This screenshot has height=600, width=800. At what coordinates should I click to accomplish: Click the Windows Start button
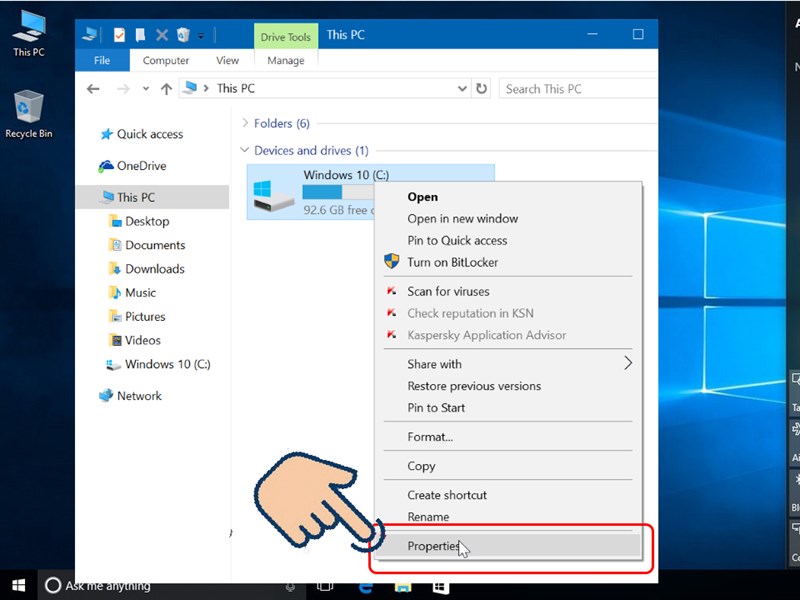(x=18, y=585)
